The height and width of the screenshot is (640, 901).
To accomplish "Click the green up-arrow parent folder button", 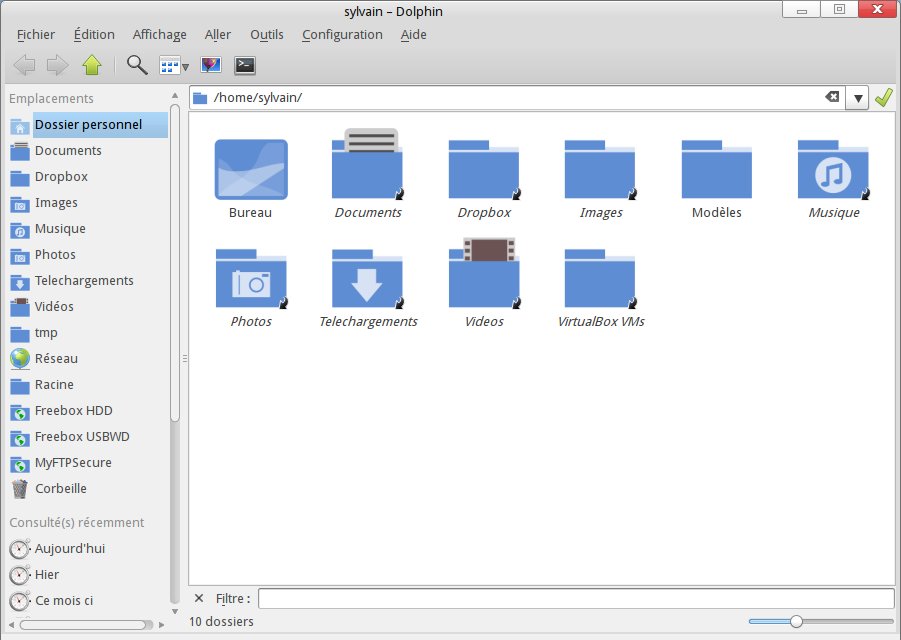I will coord(92,66).
